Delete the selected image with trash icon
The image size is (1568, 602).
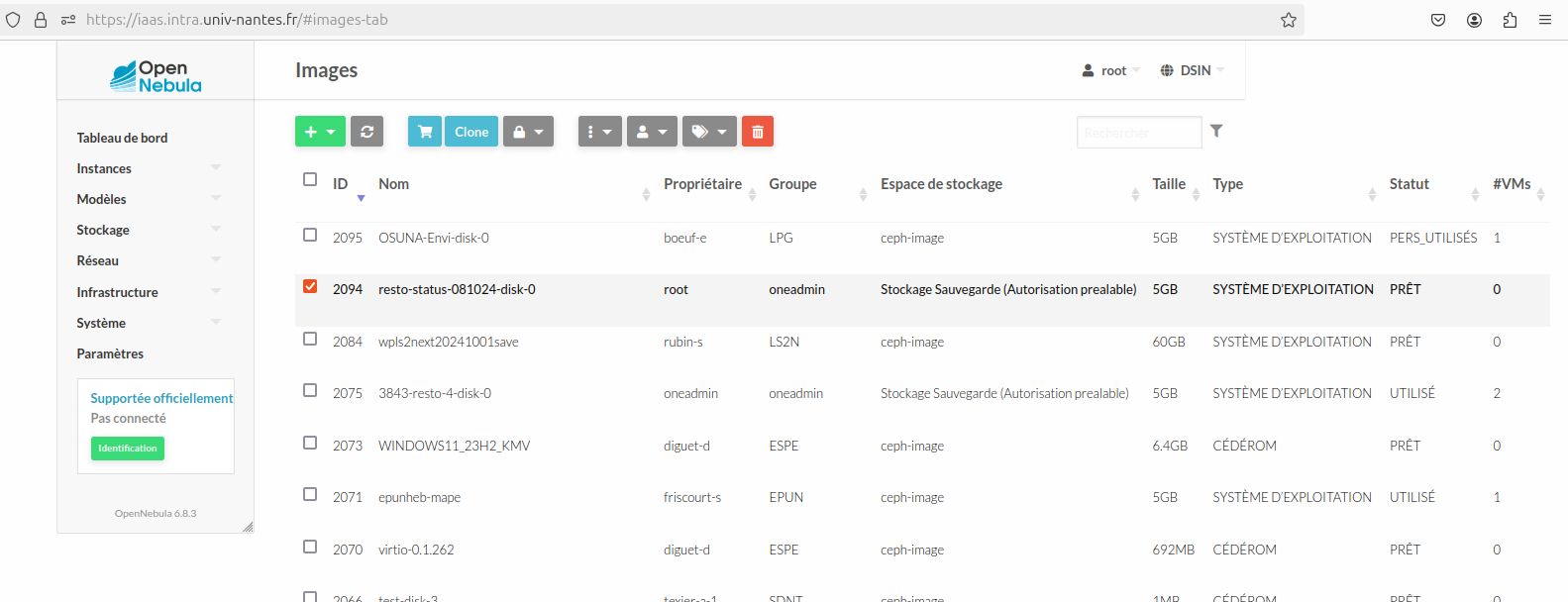coord(758,132)
